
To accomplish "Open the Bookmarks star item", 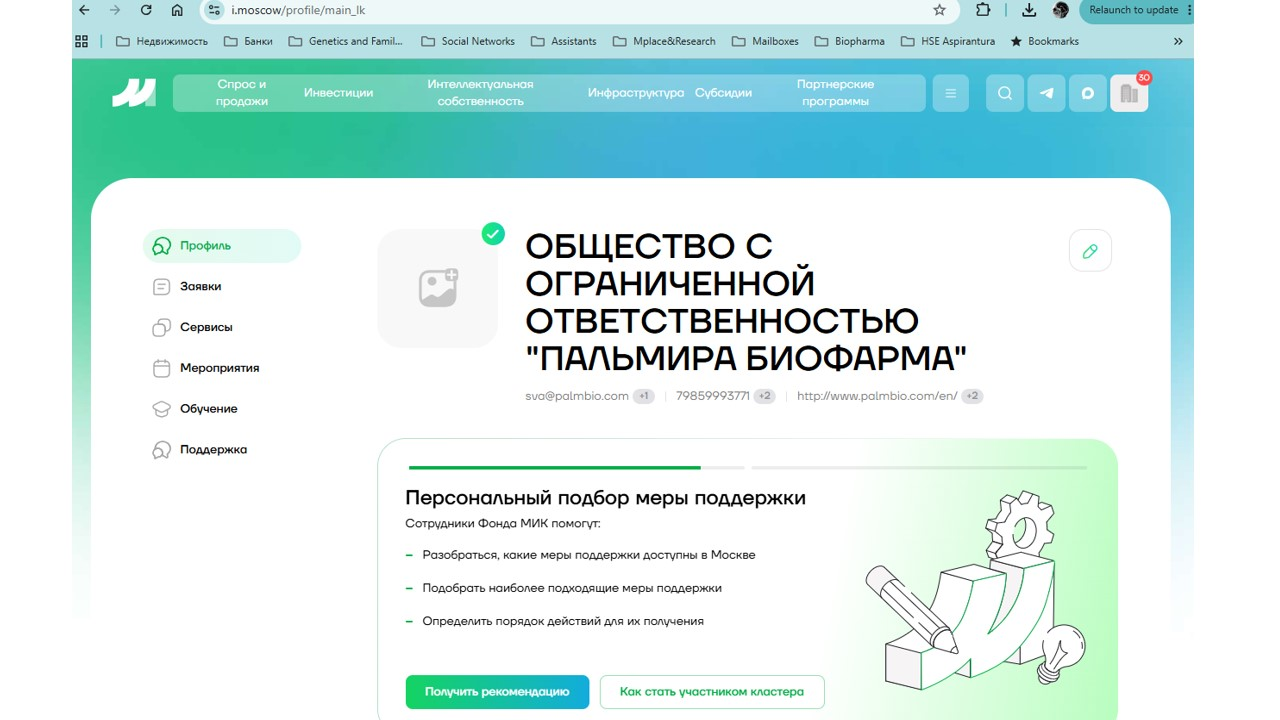I will pyautogui.click(x=1045, y=41).
